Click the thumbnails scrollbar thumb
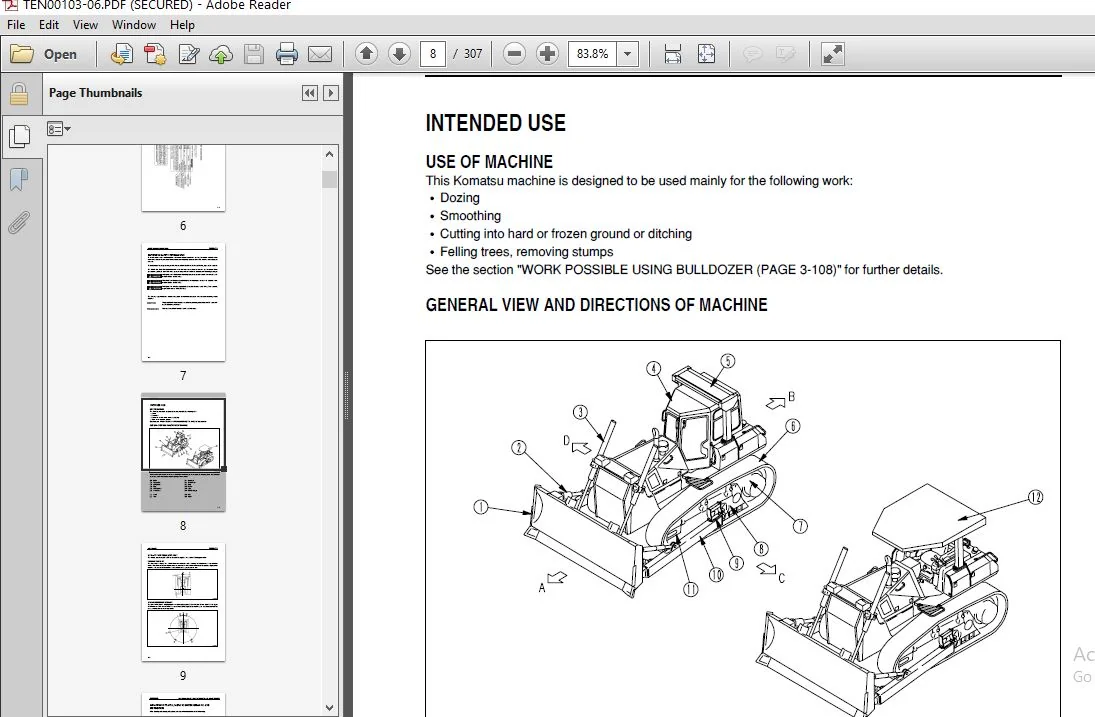This screenshot has height=717, width=1095. coord(330,179)
